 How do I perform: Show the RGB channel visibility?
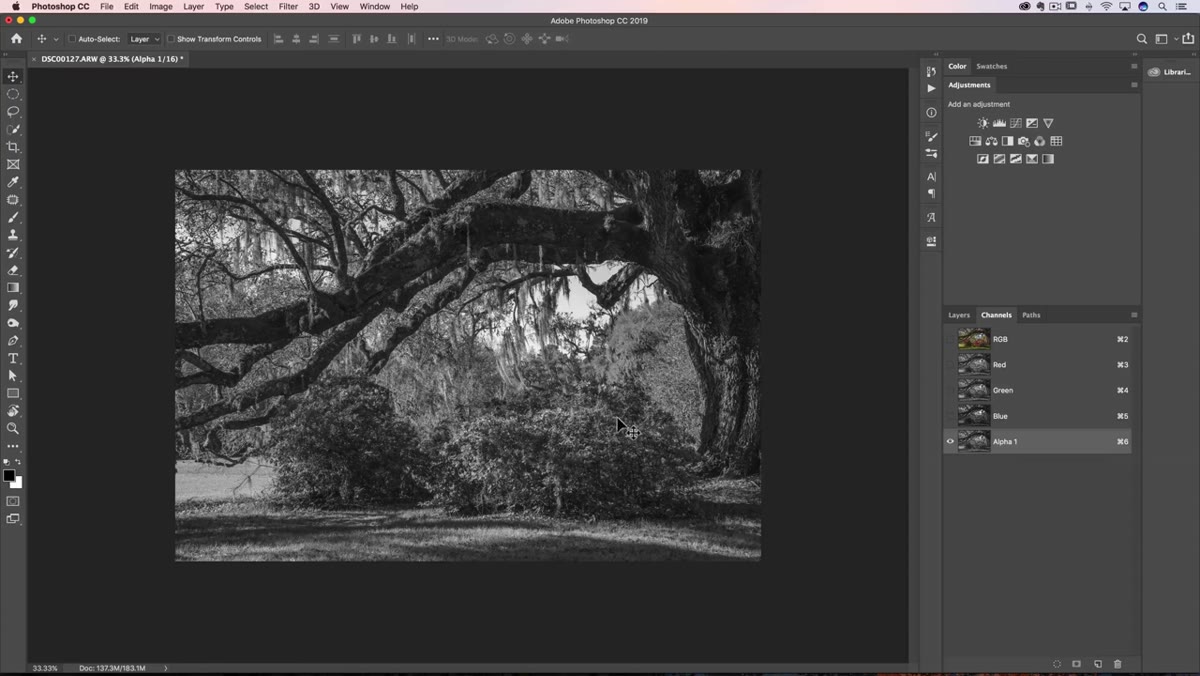click(x=950, y=339)
